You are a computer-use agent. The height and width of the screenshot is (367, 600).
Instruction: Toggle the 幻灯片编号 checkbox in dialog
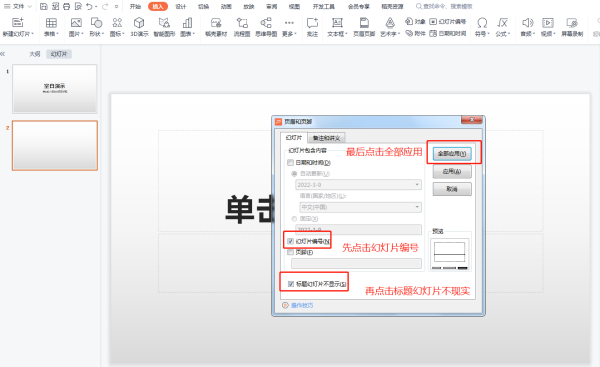pos(290,241)
